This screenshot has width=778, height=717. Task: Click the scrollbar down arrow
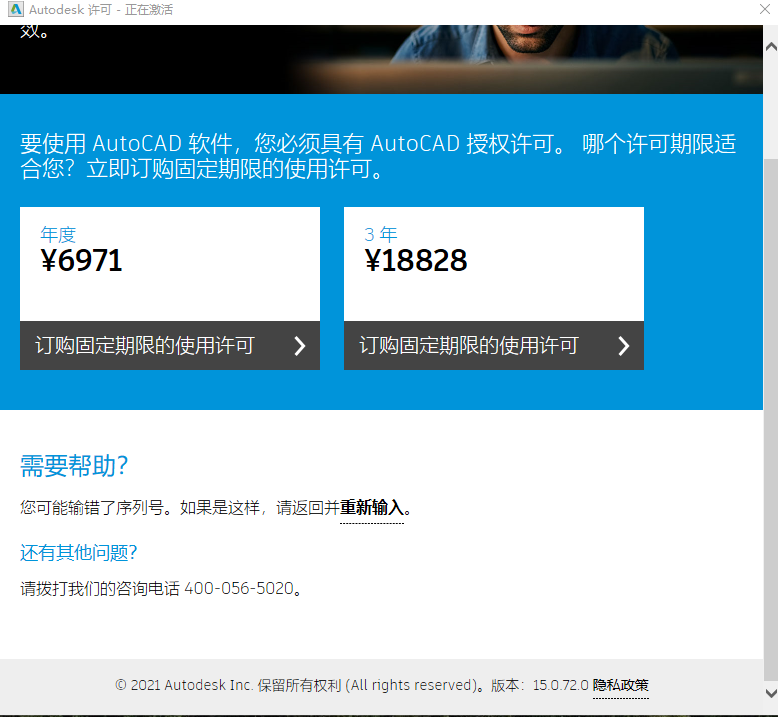pos(770,694)
